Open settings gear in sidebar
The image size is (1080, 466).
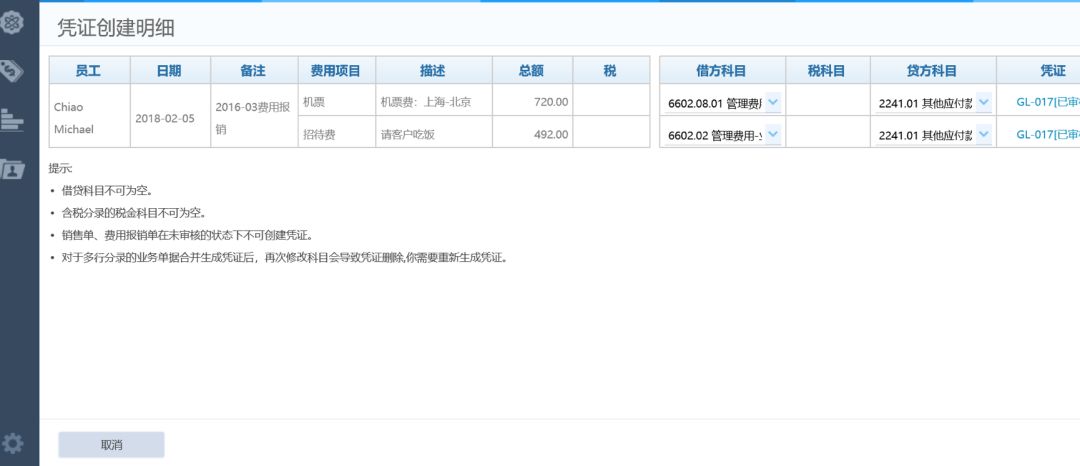[13, 443]
